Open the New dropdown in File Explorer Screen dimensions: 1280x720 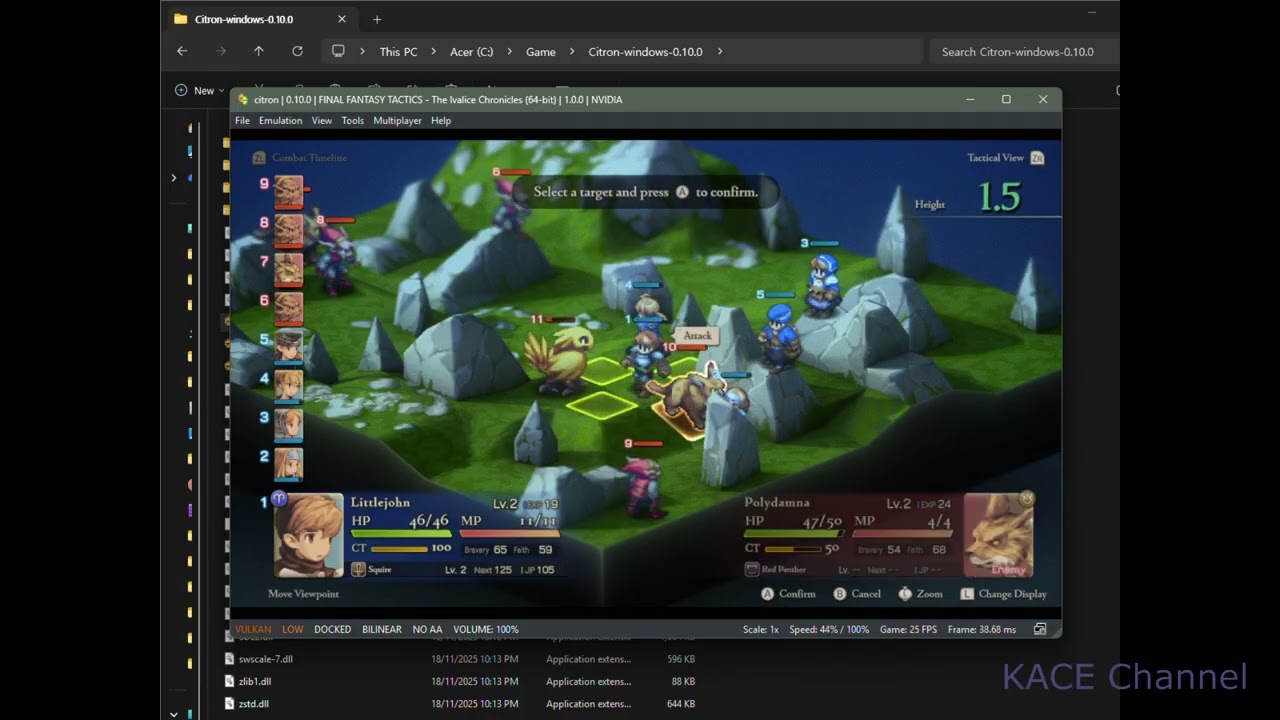click(x=199, y=90)
